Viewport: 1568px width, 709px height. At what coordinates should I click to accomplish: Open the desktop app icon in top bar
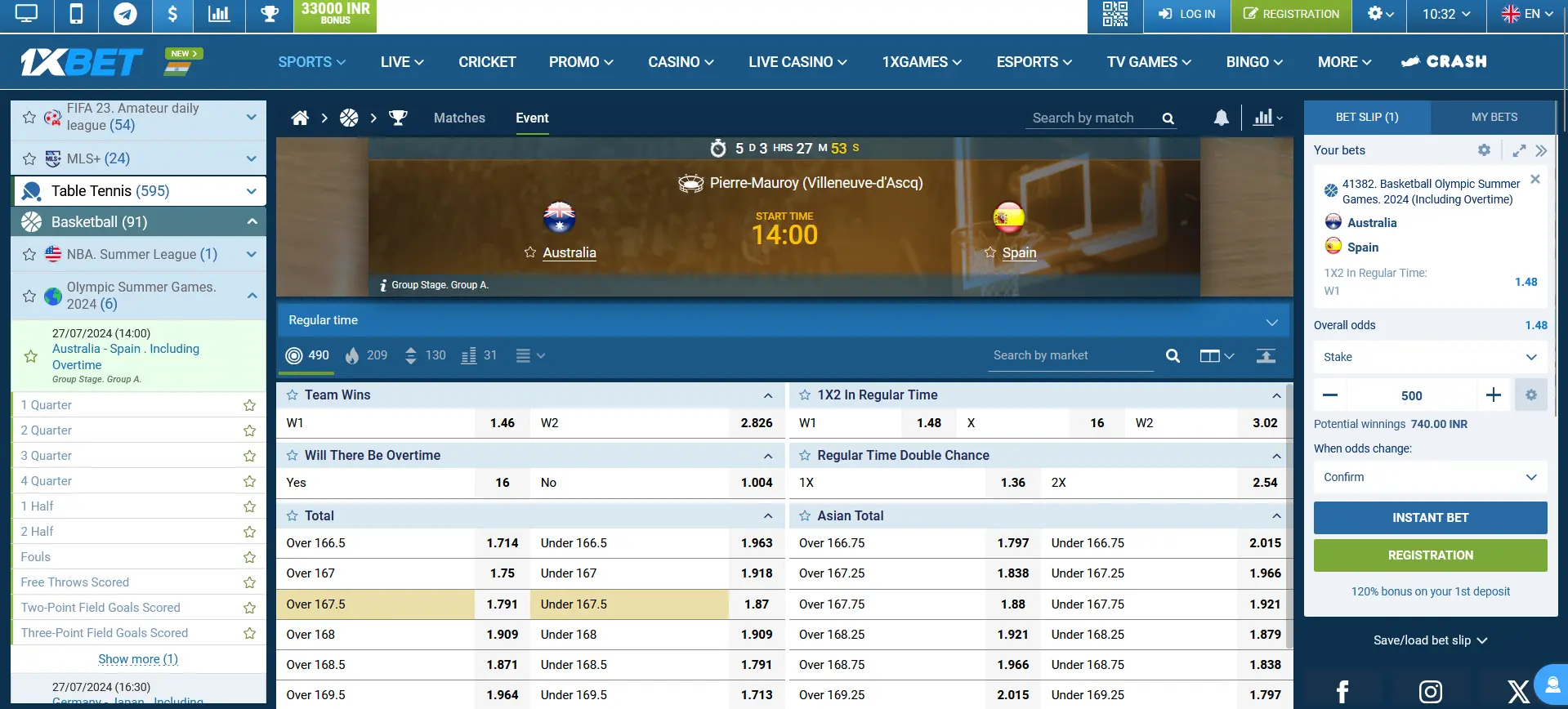(27, 14)
